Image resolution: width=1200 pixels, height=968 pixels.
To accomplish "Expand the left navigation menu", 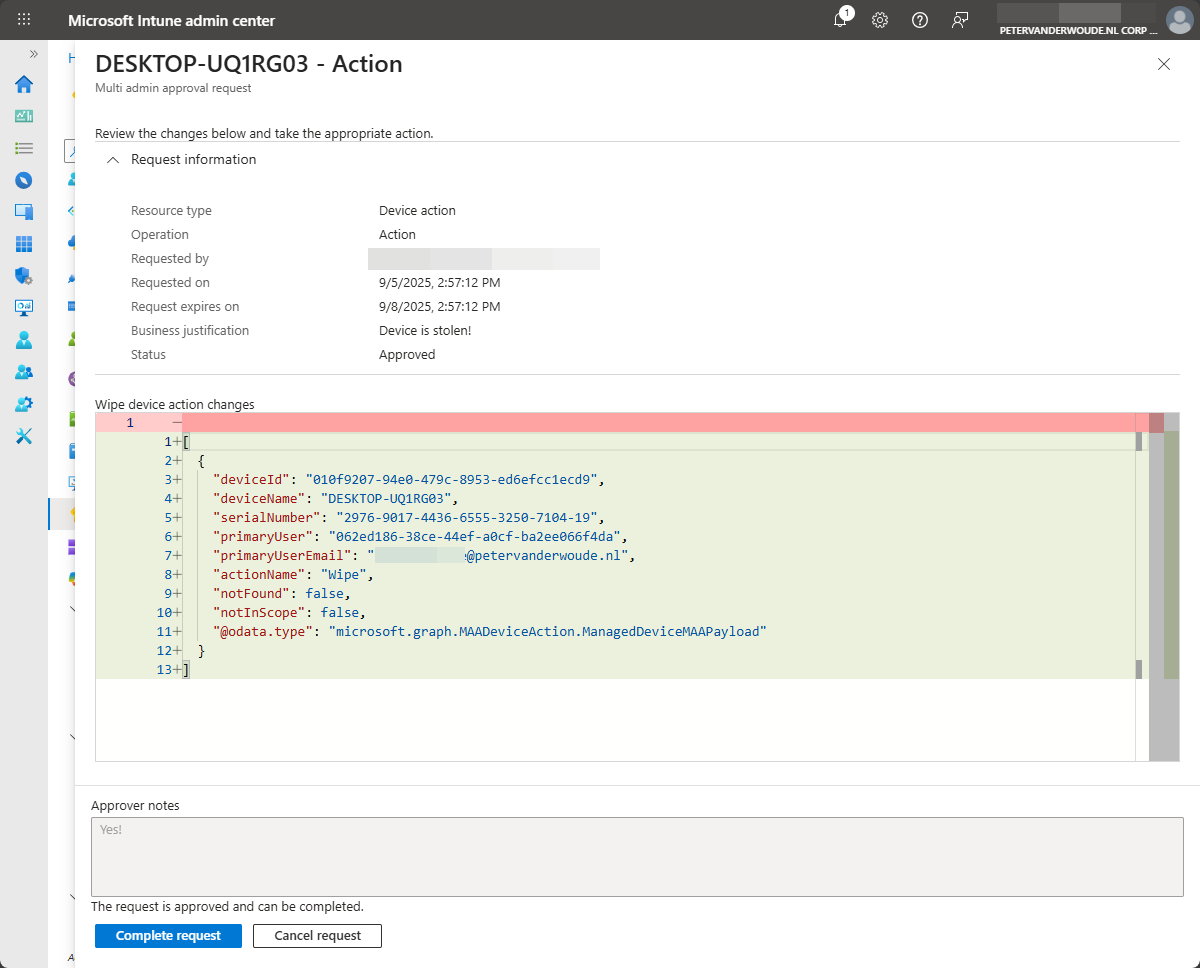I will pos(33,54).
